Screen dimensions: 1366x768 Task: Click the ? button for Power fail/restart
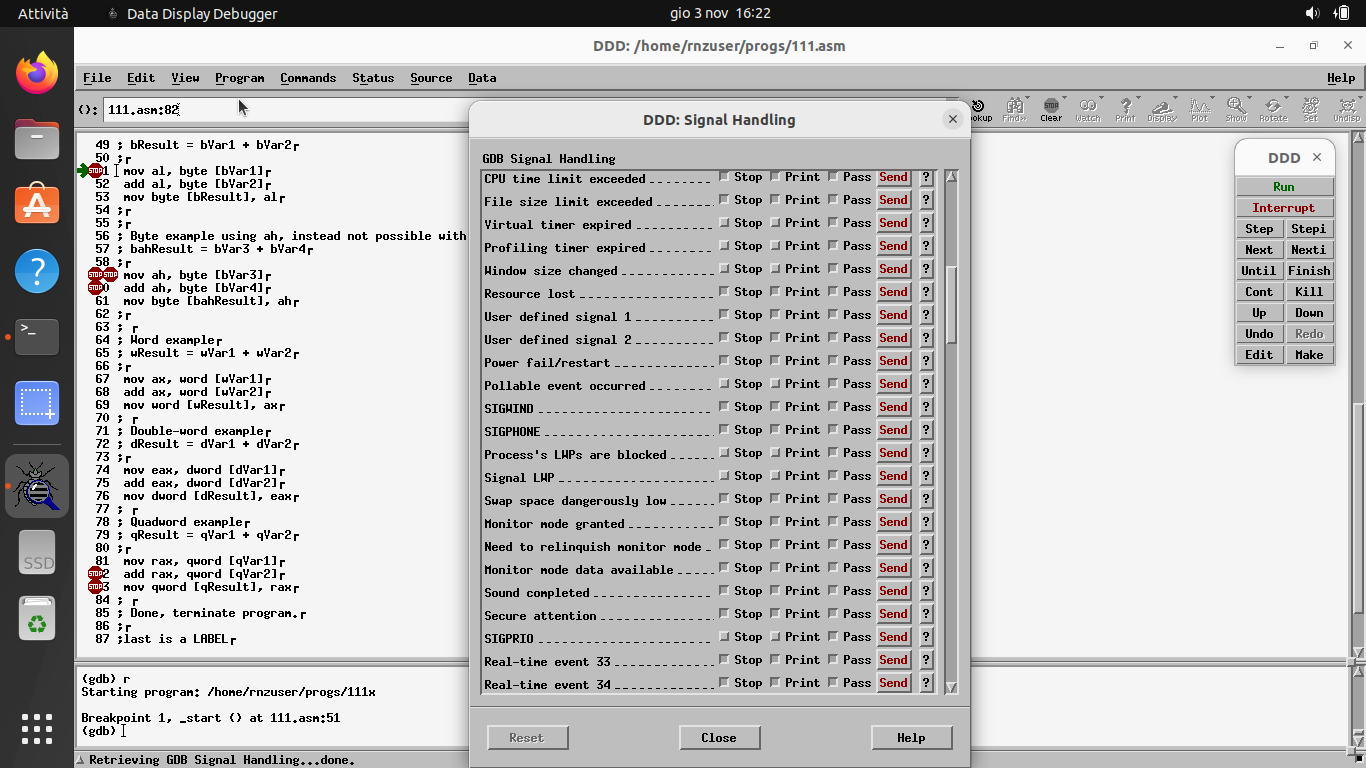[x=926, y=361]
